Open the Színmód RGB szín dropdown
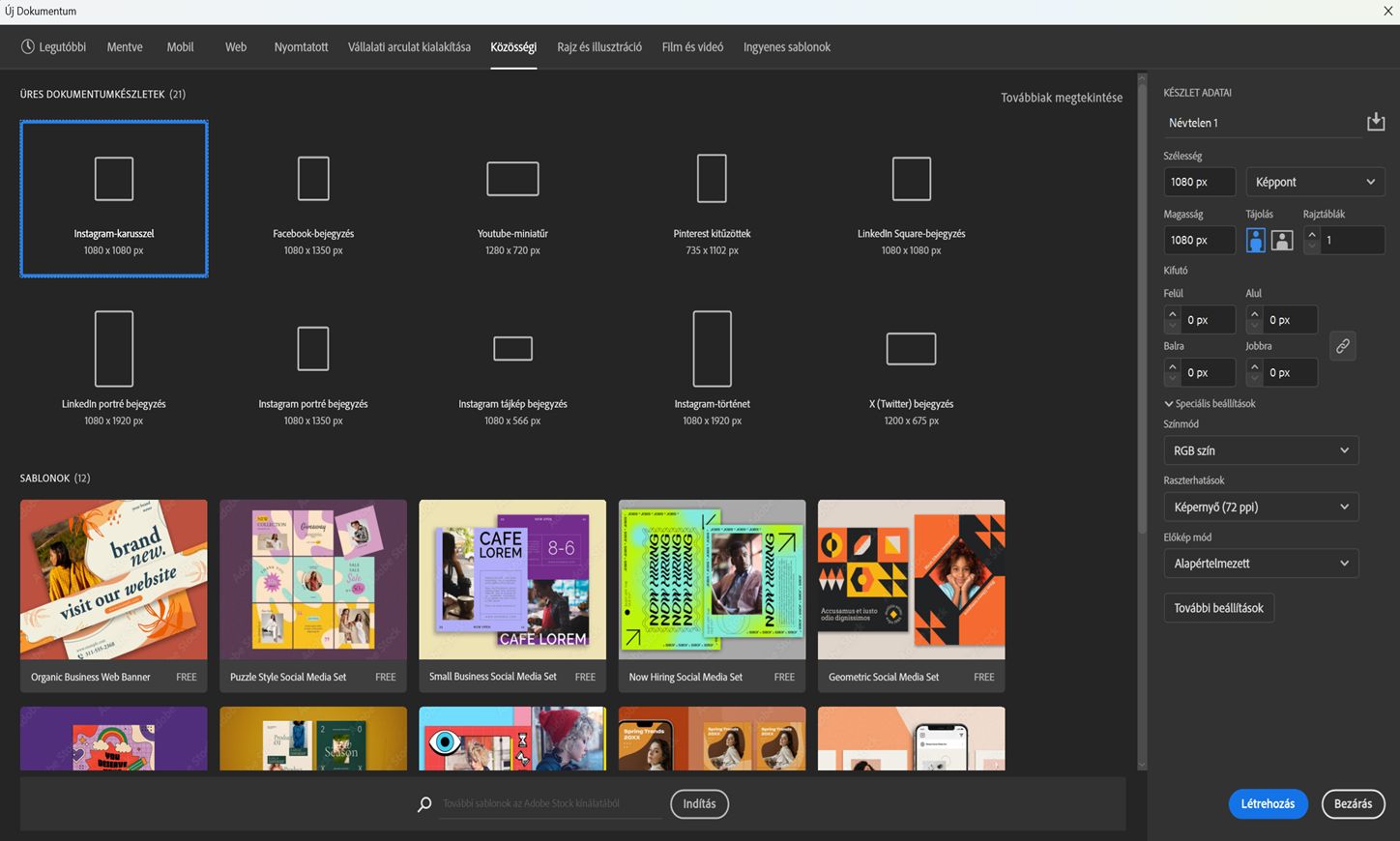The height and width of the screenshot is (841, 1400). 1261,450
